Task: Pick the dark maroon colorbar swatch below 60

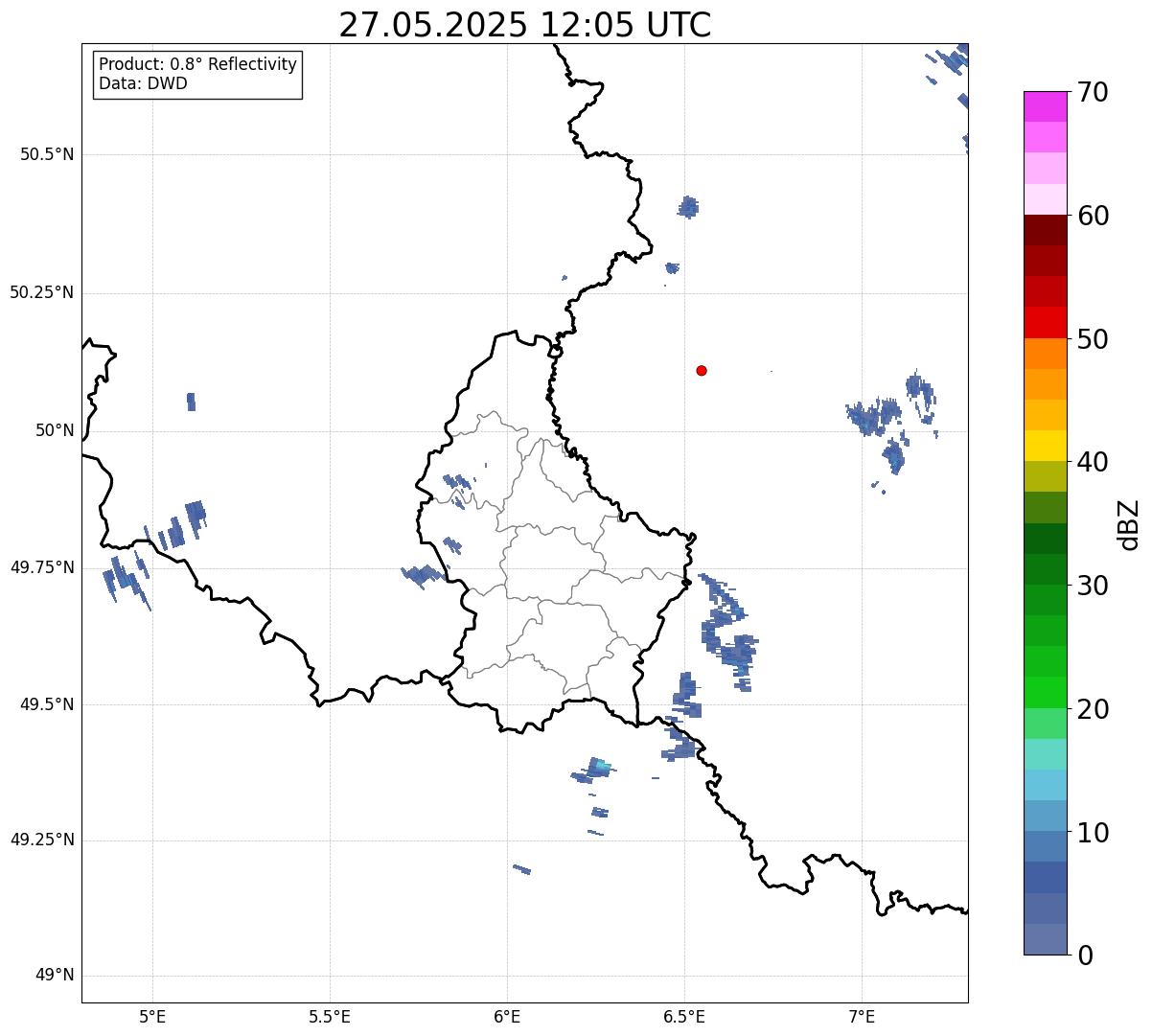Action: point(1045,230)
